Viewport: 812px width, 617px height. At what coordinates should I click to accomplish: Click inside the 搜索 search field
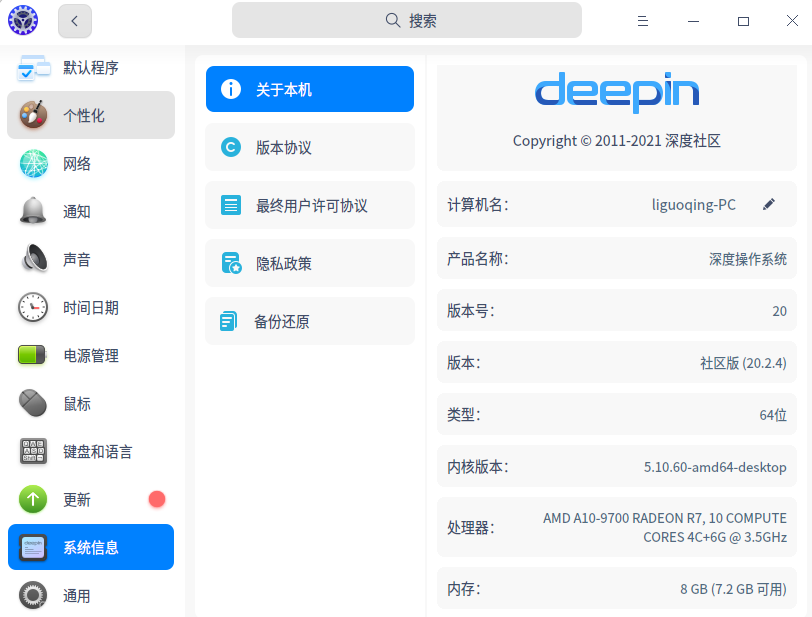[x=406, y=20]
